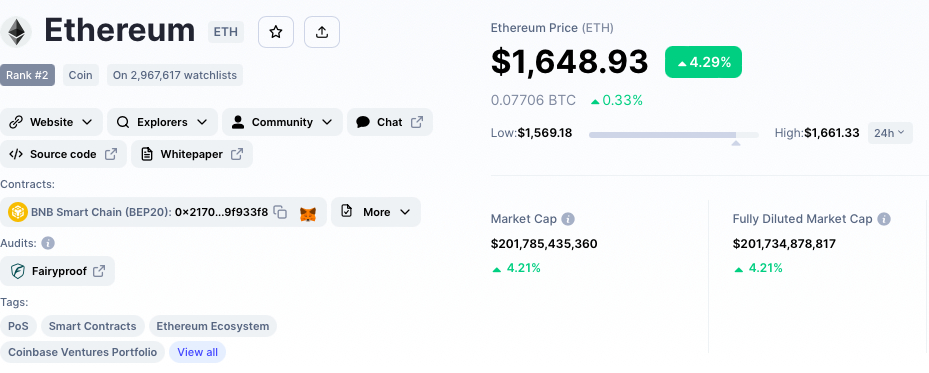Screen dimensions: 929x373
Task: Add Ethereum to watchlist with star icon
Action: pyautogui.click(x=276, y=32)
